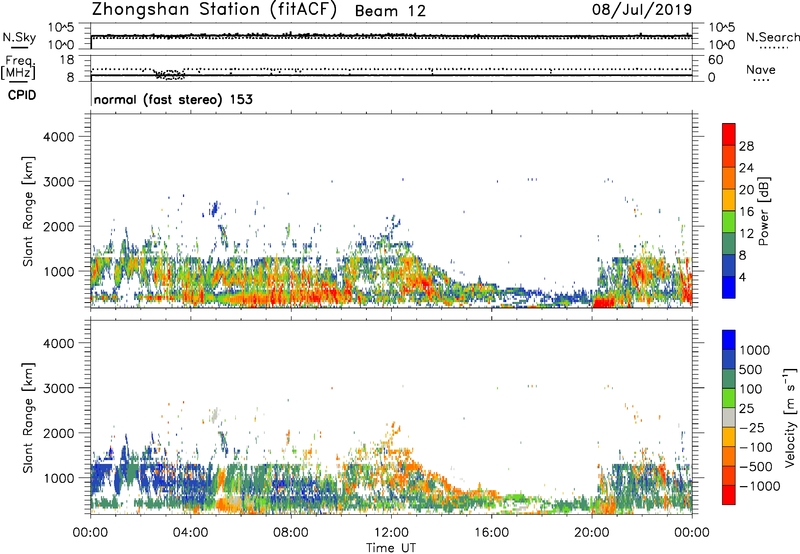Viewport: 800px width, 554px height.
Task: Click the "Time UT" axis title
Action: [391, 548]
